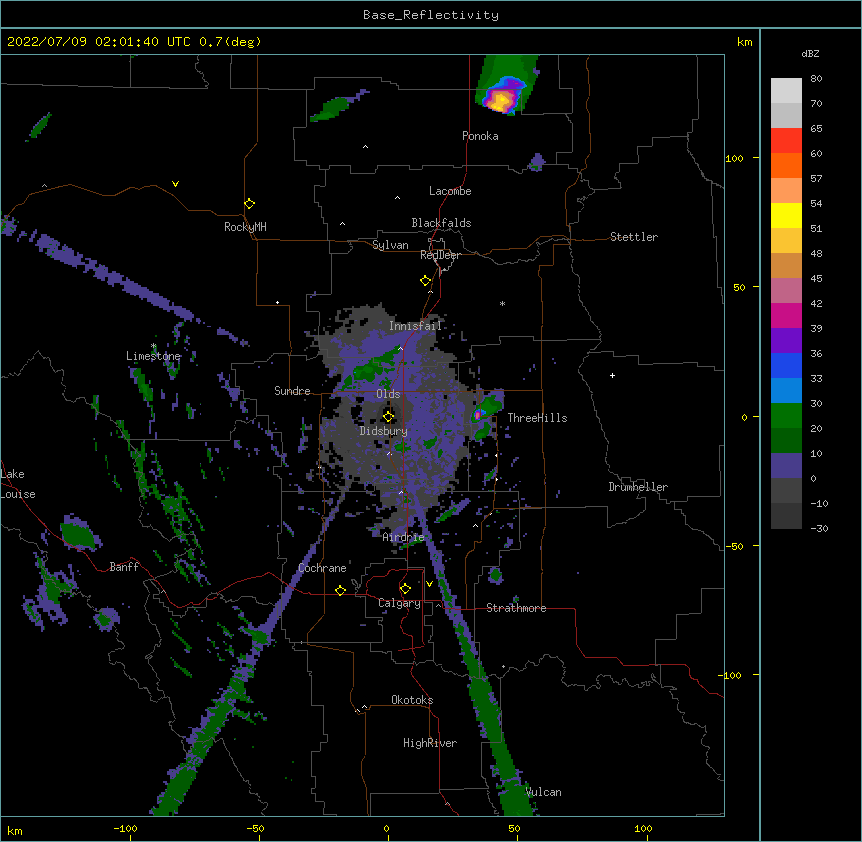Click the yellow diamond marker below Cochrane
This screenshot has width=862, height=842.
click(x=340, y=590)
